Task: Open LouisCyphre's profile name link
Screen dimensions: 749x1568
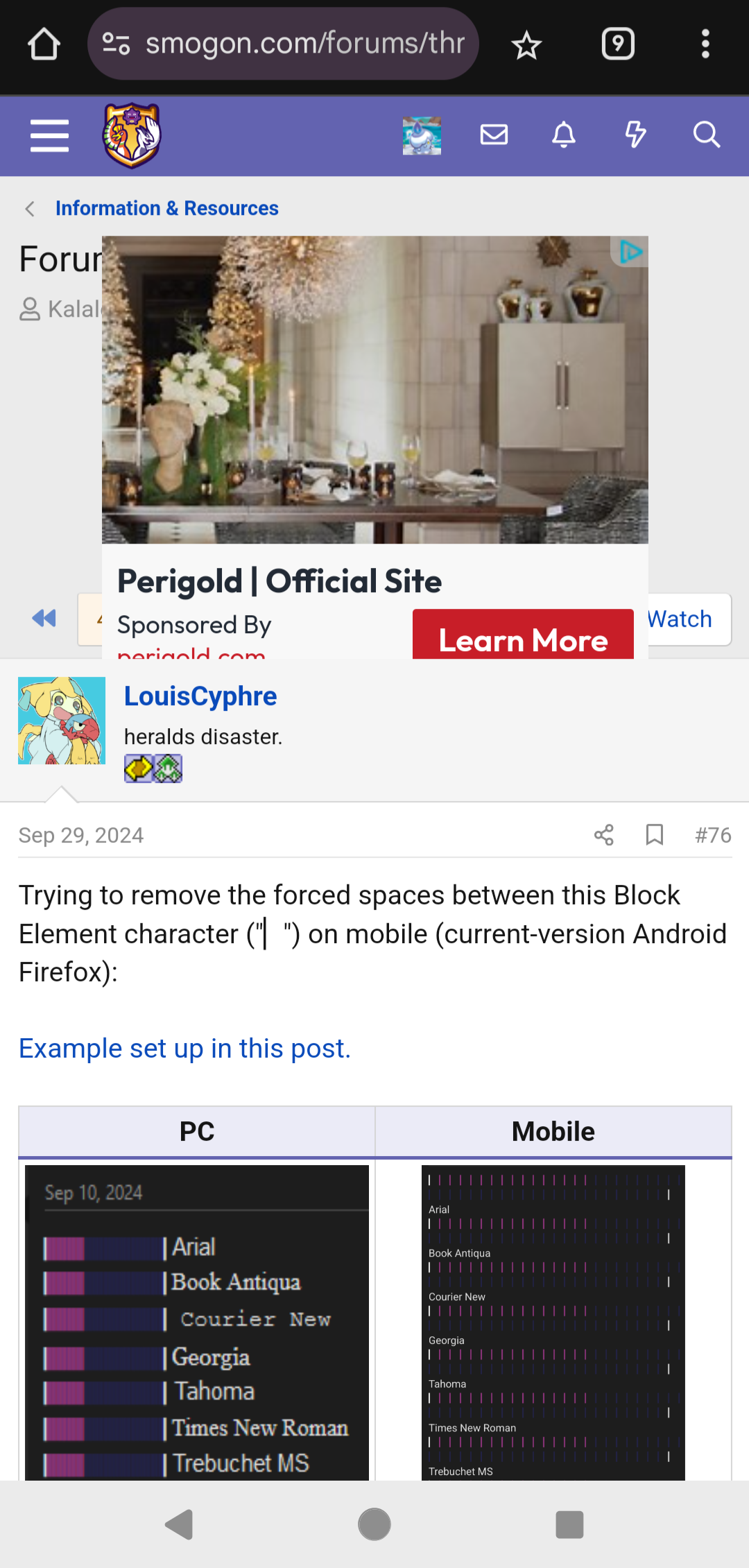Action: [200, 696]
